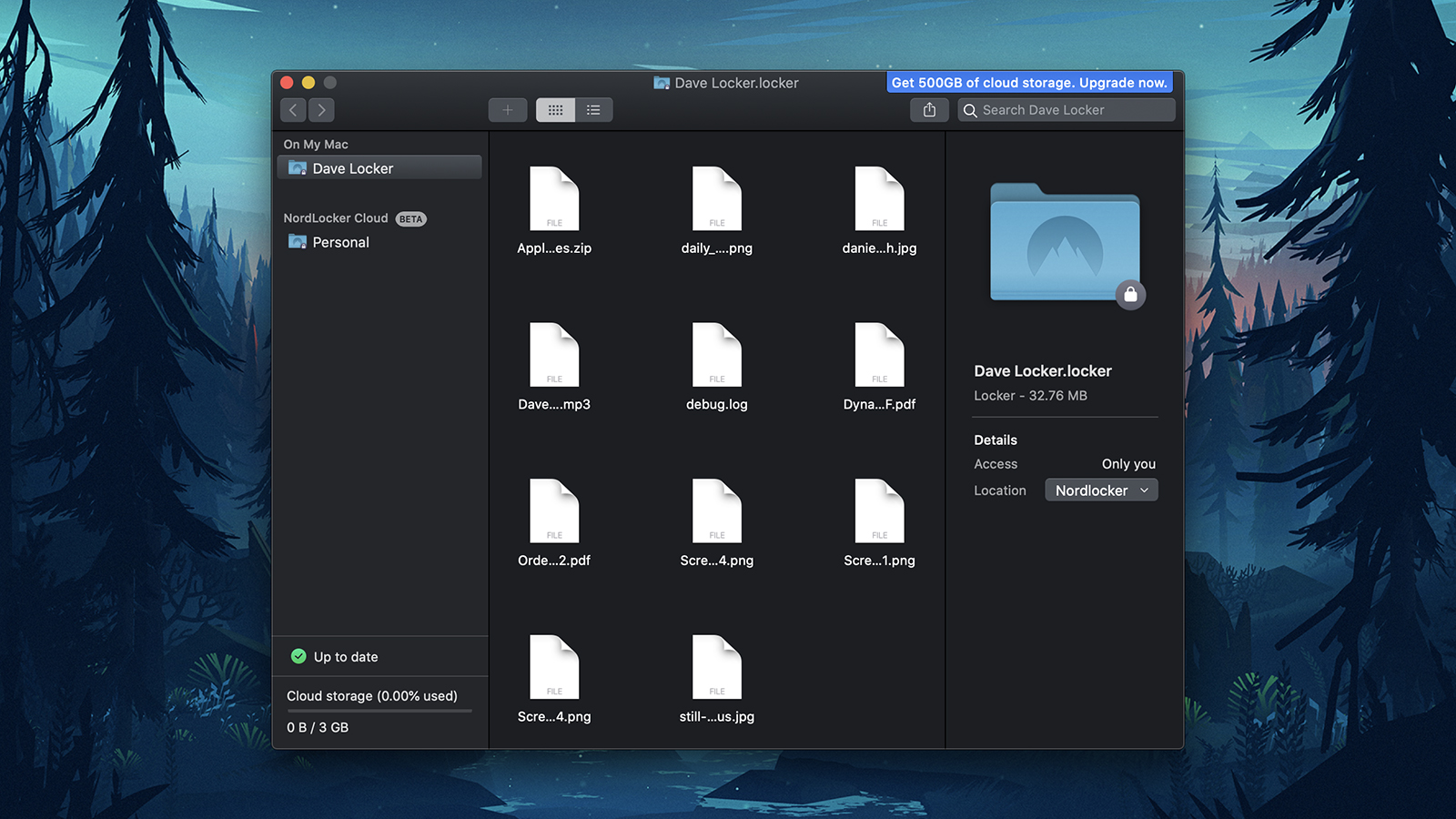Click the plus add button in toolbar
Viewport: 1456px width, 819px height.
pyautogui.click(x=508, y=110)
